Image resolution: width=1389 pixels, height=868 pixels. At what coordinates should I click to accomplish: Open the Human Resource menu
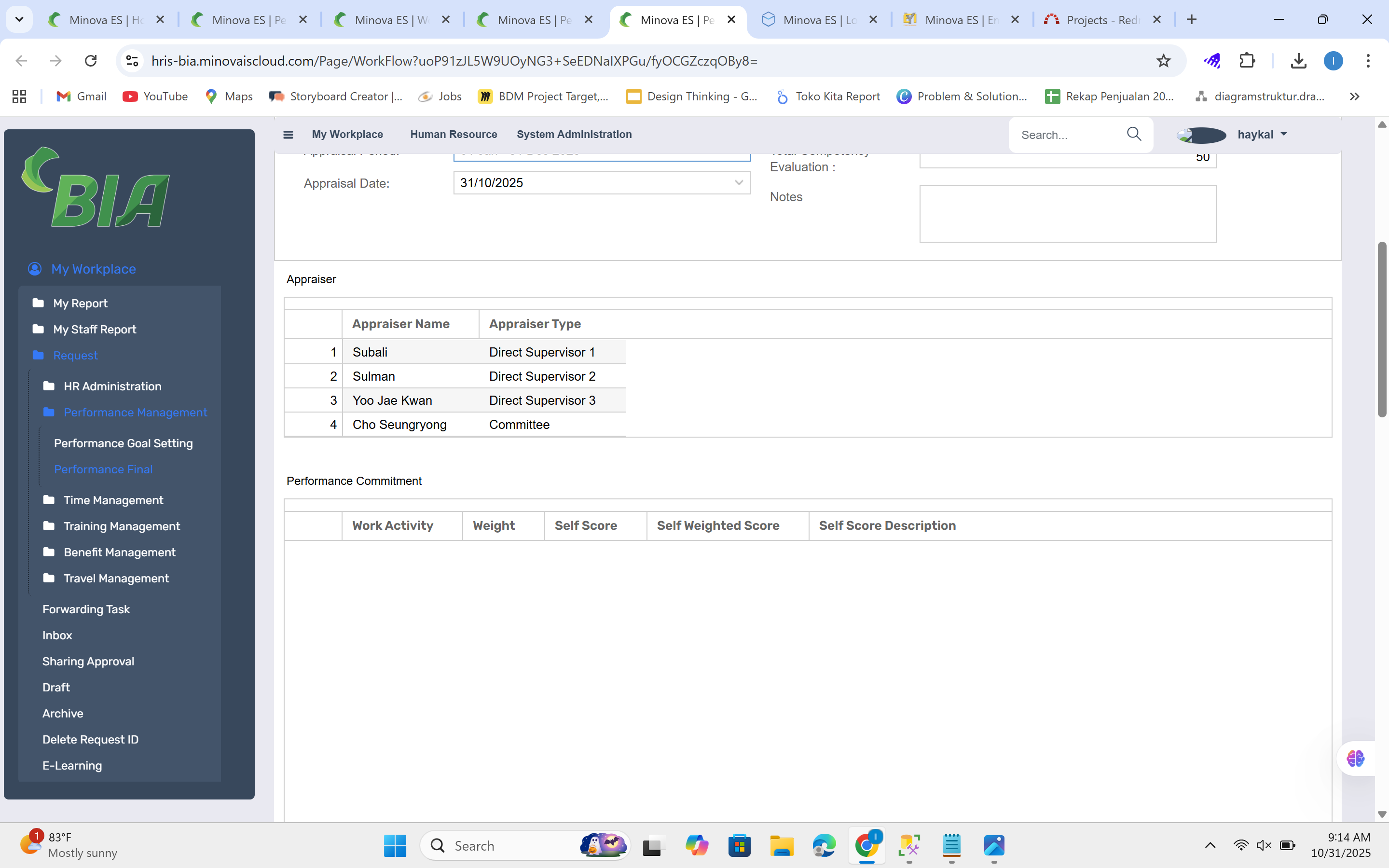pos(454,134)
